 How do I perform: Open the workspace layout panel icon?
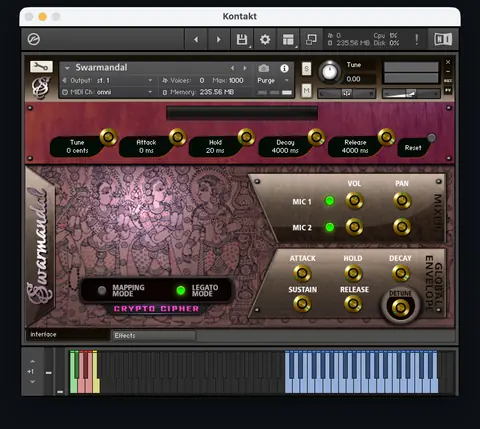click(x=288, y=39)
